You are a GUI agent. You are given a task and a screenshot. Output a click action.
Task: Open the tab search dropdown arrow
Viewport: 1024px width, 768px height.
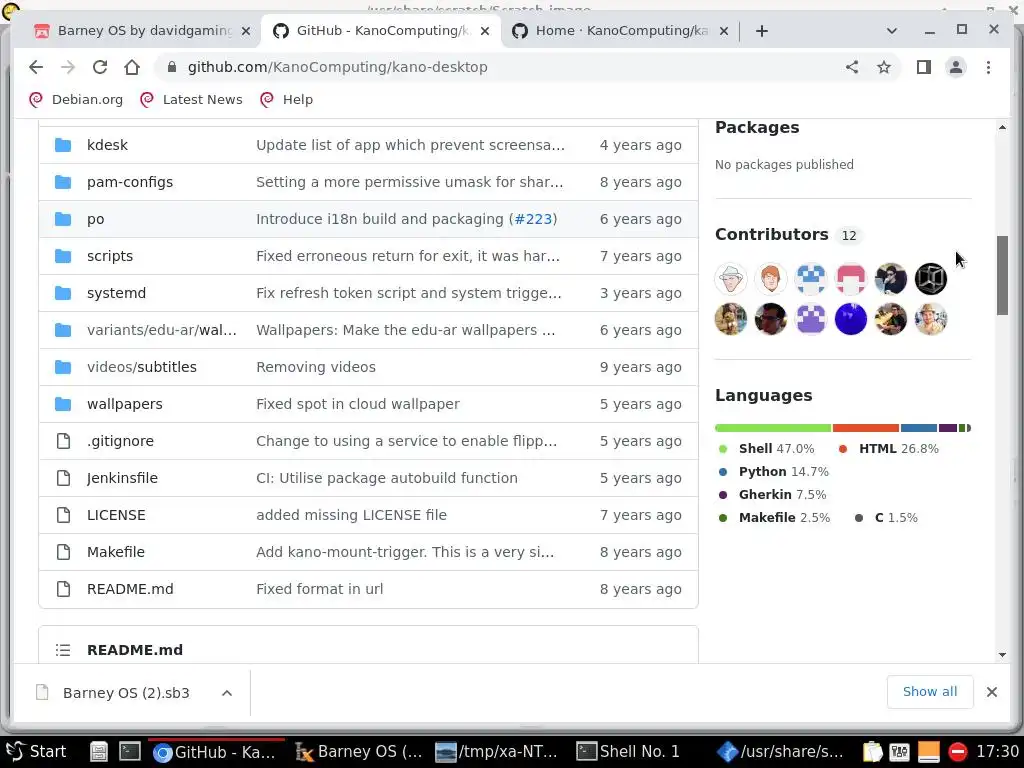[891, 31]
